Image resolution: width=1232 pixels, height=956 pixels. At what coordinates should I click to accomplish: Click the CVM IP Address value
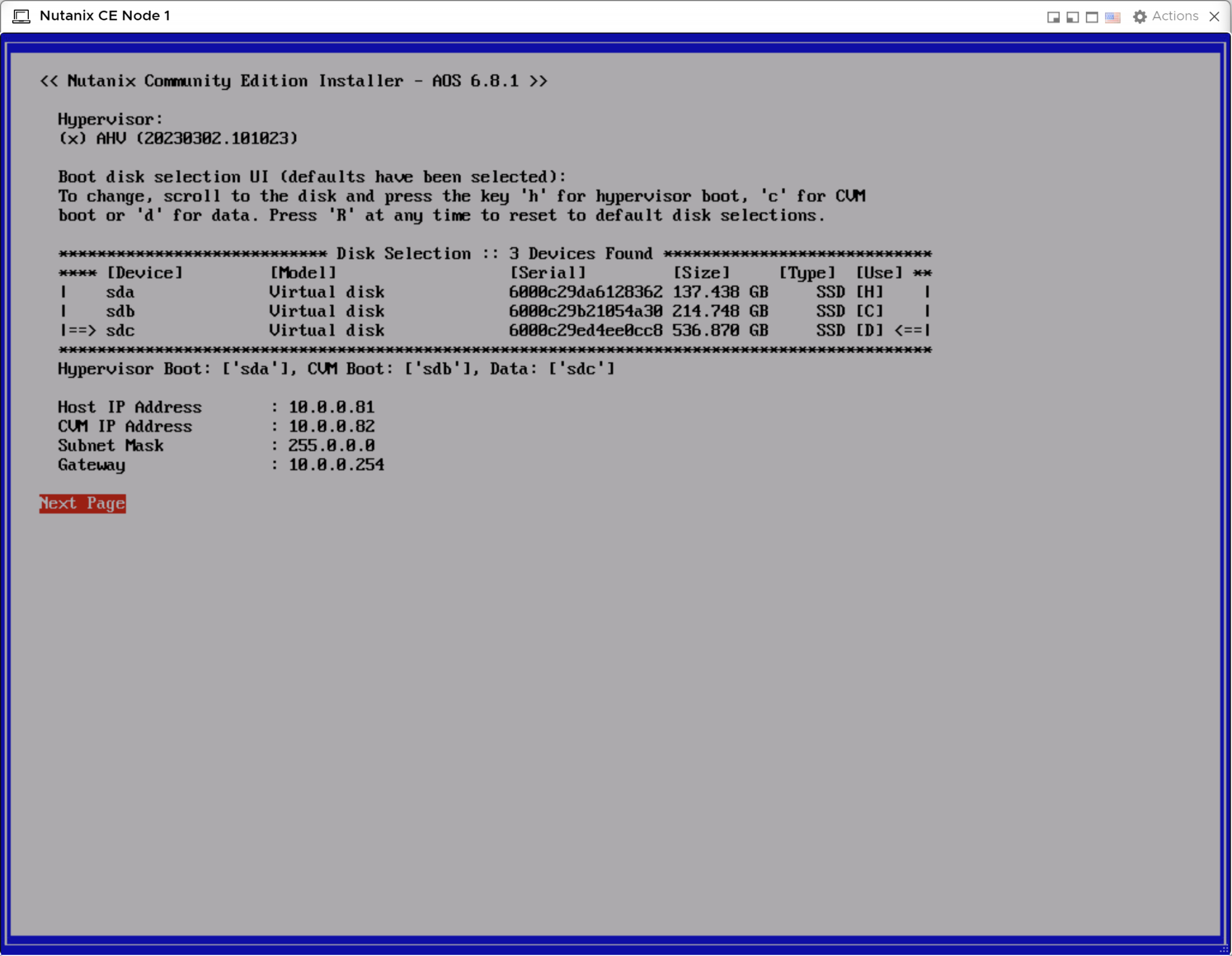(x=331, y=426)
